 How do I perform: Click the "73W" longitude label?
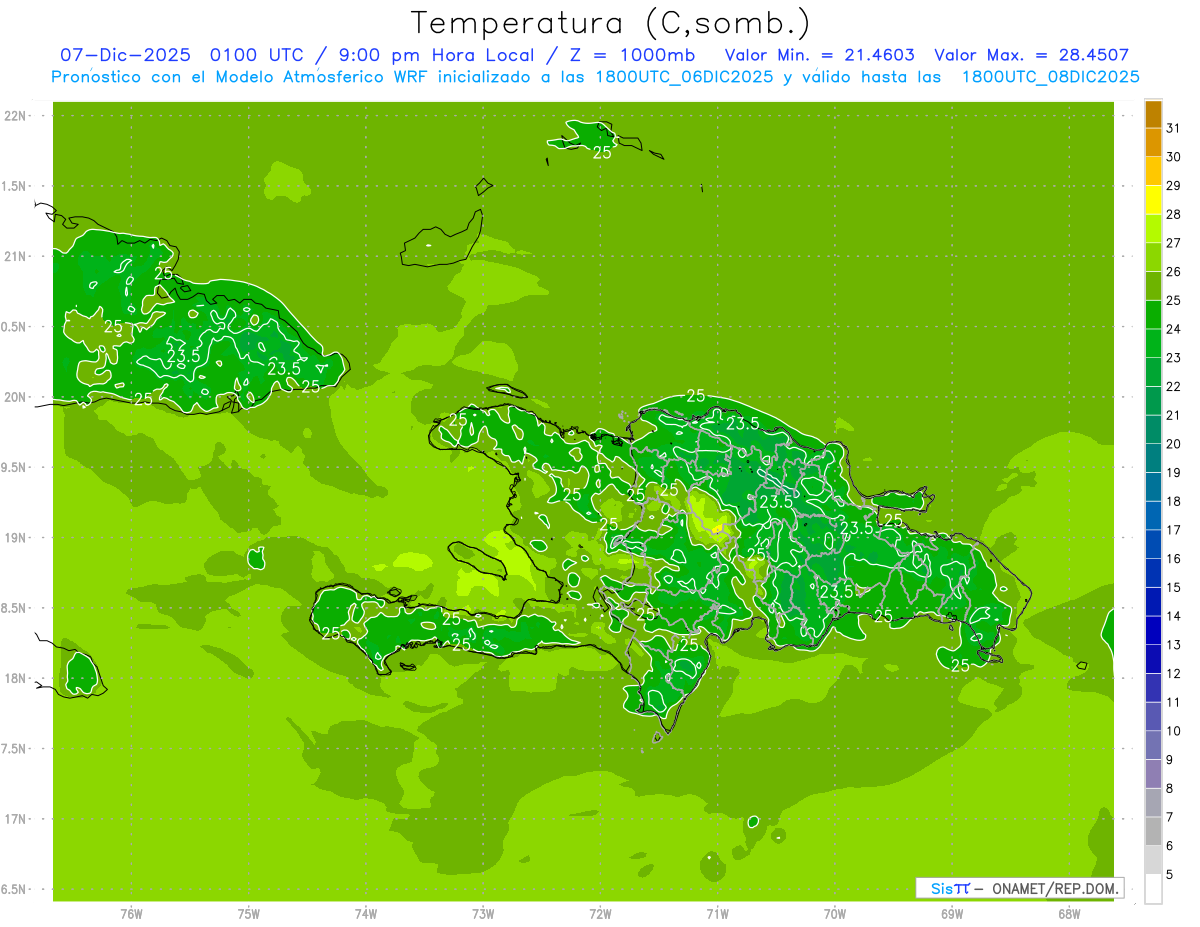pos(483,914)
